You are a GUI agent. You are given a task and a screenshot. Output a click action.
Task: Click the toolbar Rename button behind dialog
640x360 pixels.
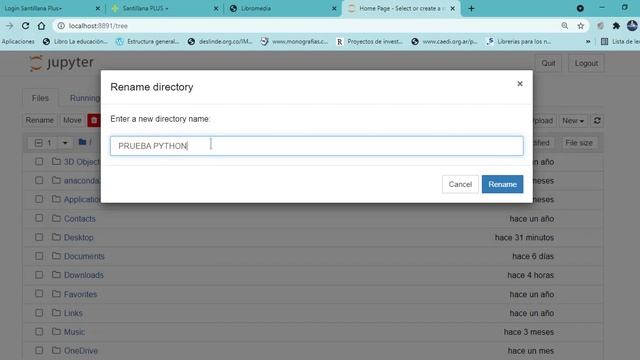[40, 120]
